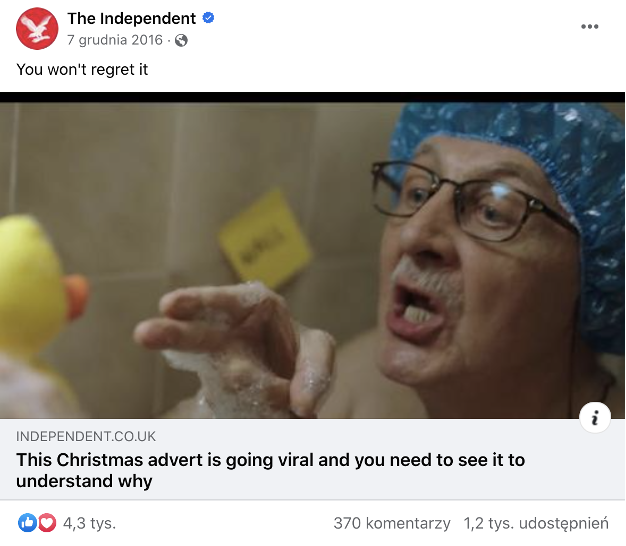Viewport: 626px width, 546px height.
Task: Show who reacted via 4,3 tys. count
Action: pyautogui.click(x=89, y=523)
